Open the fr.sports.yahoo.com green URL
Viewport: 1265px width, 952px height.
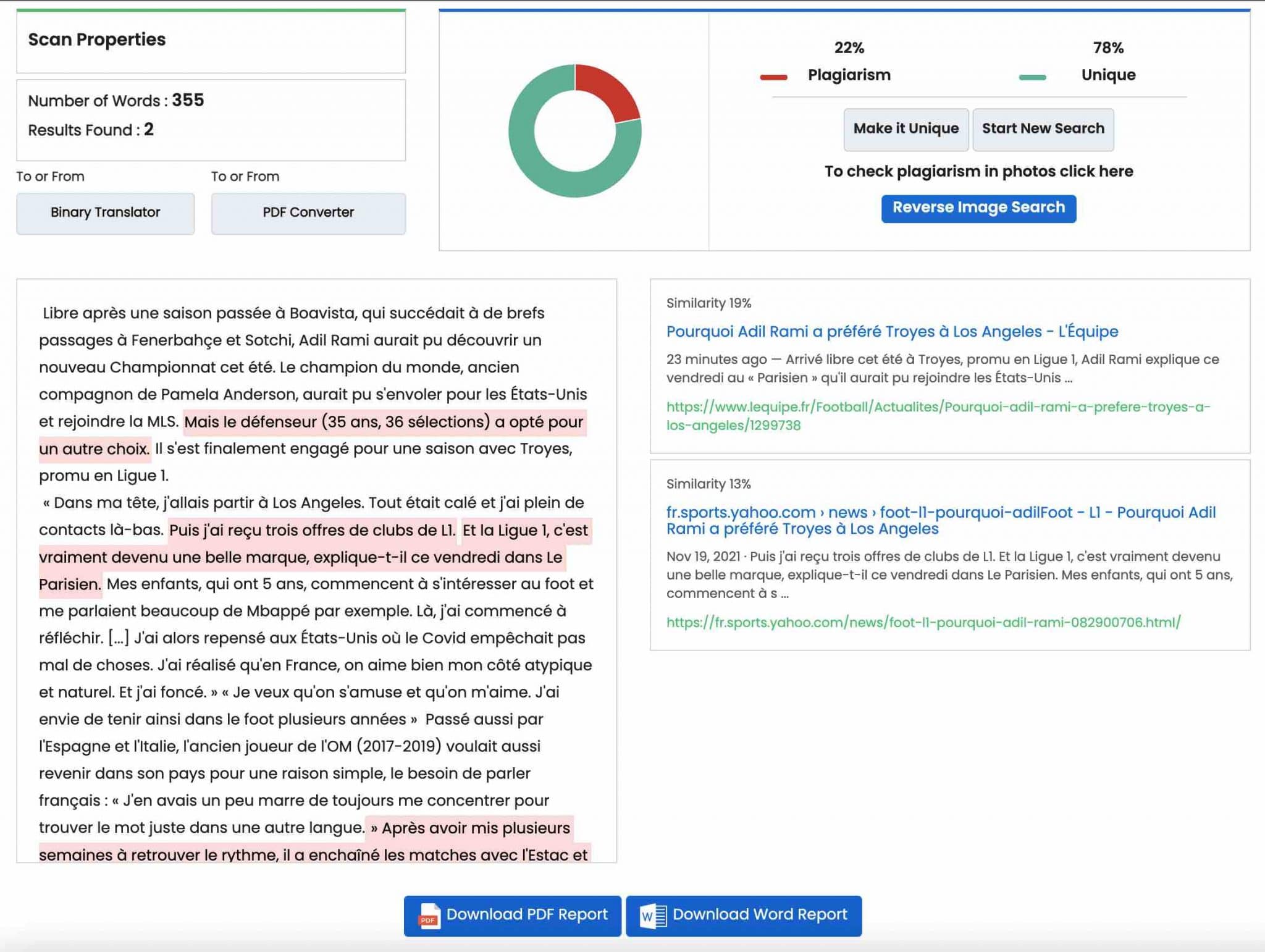(x=923, y=622)
